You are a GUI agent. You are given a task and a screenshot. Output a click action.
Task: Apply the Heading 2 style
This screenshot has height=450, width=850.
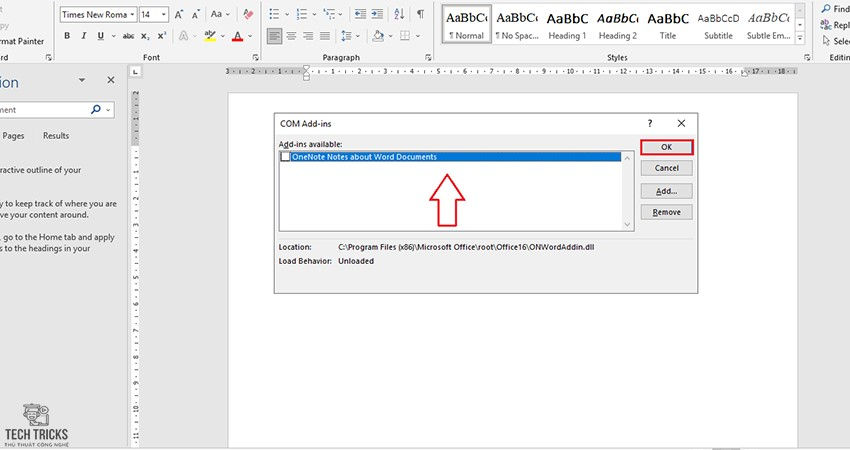(618, 24)
